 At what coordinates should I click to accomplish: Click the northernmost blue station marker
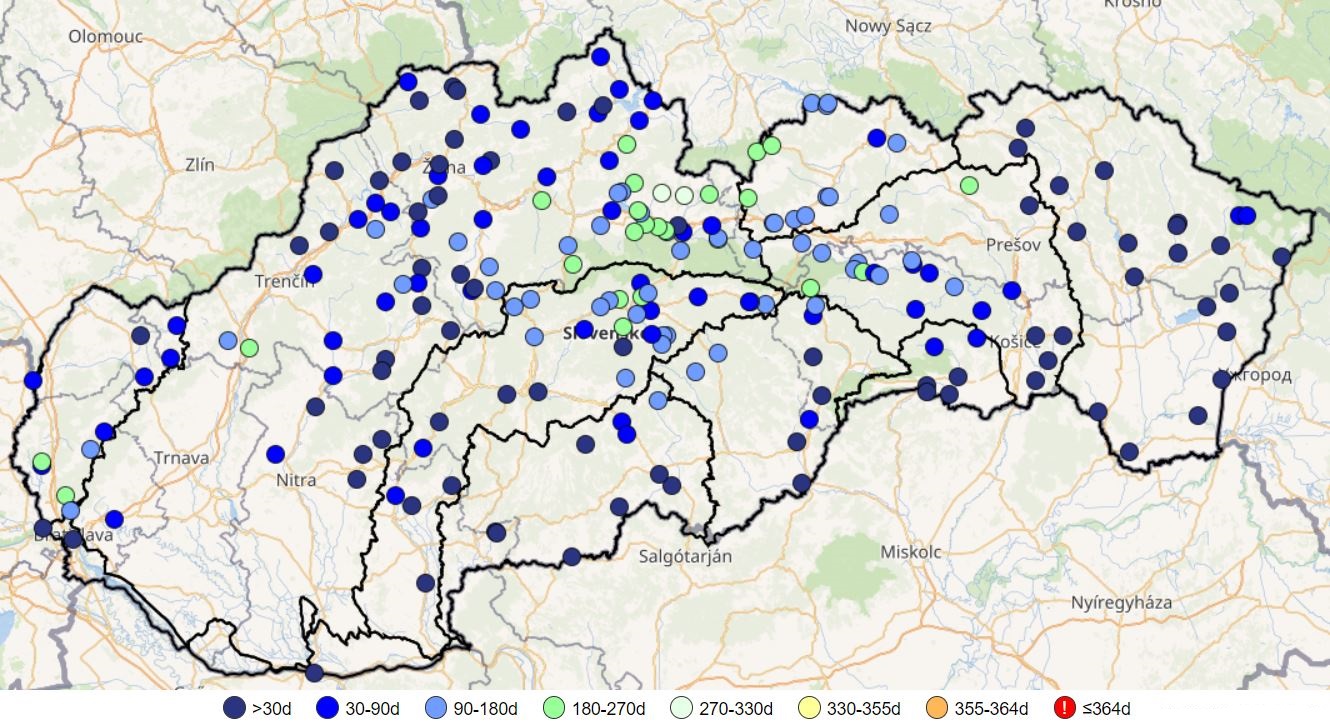600,57
